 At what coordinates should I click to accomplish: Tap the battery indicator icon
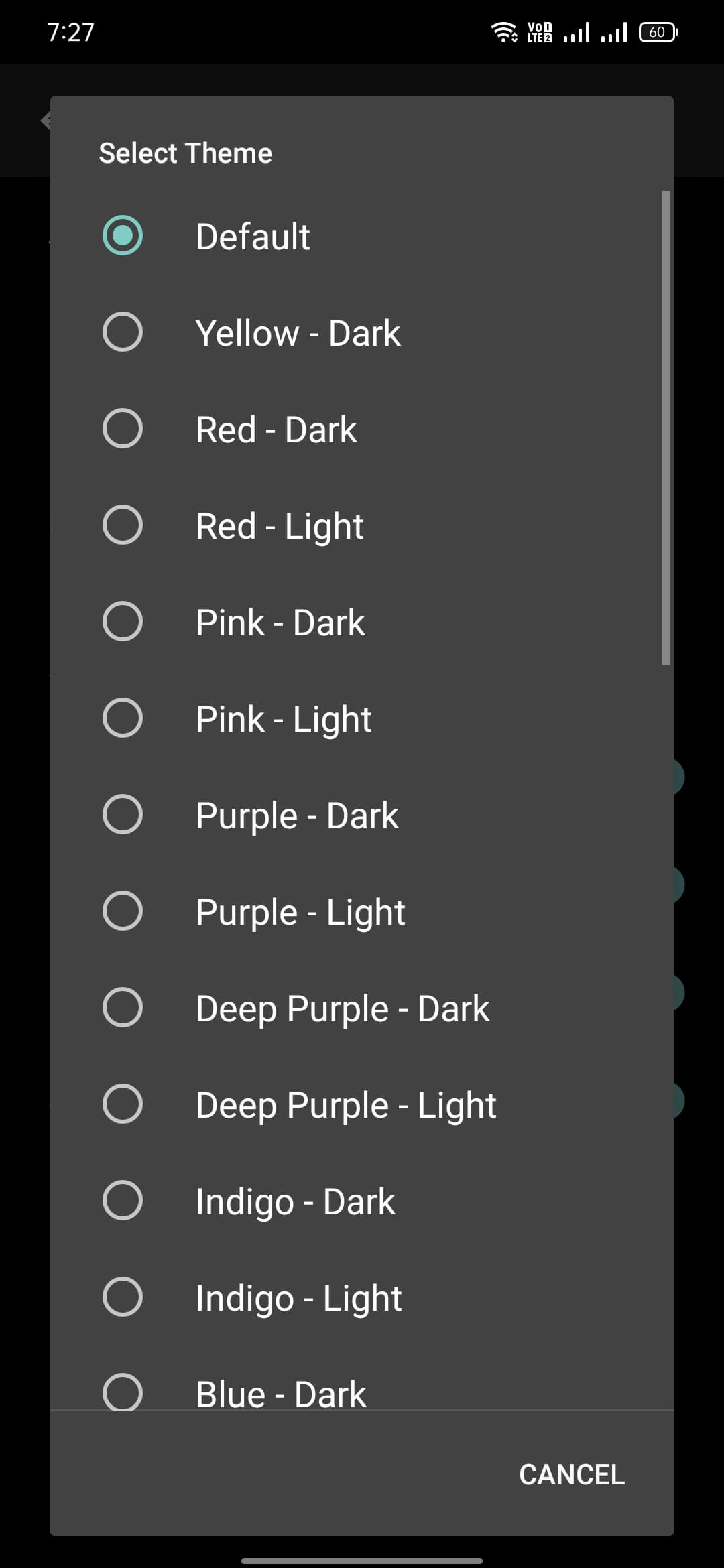coord(658,31)
